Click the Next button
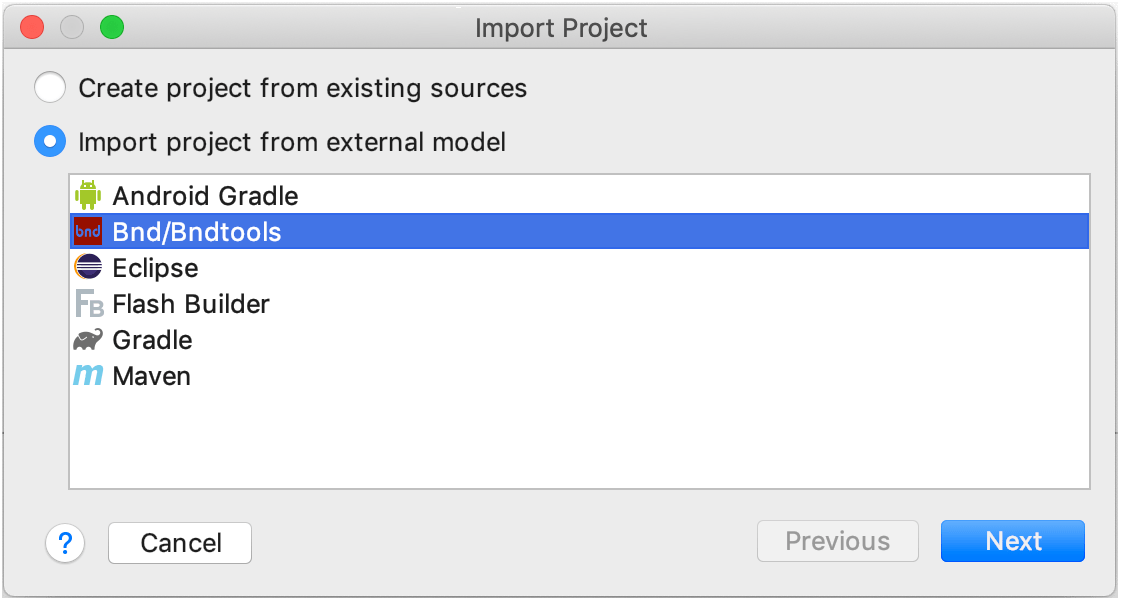The width and height of the screenshot is (1121, 600). (1013, 541)
